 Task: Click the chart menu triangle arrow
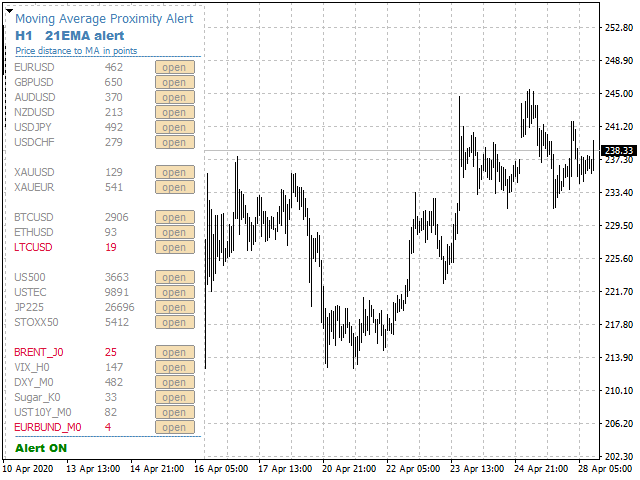(x=9, y=11)
